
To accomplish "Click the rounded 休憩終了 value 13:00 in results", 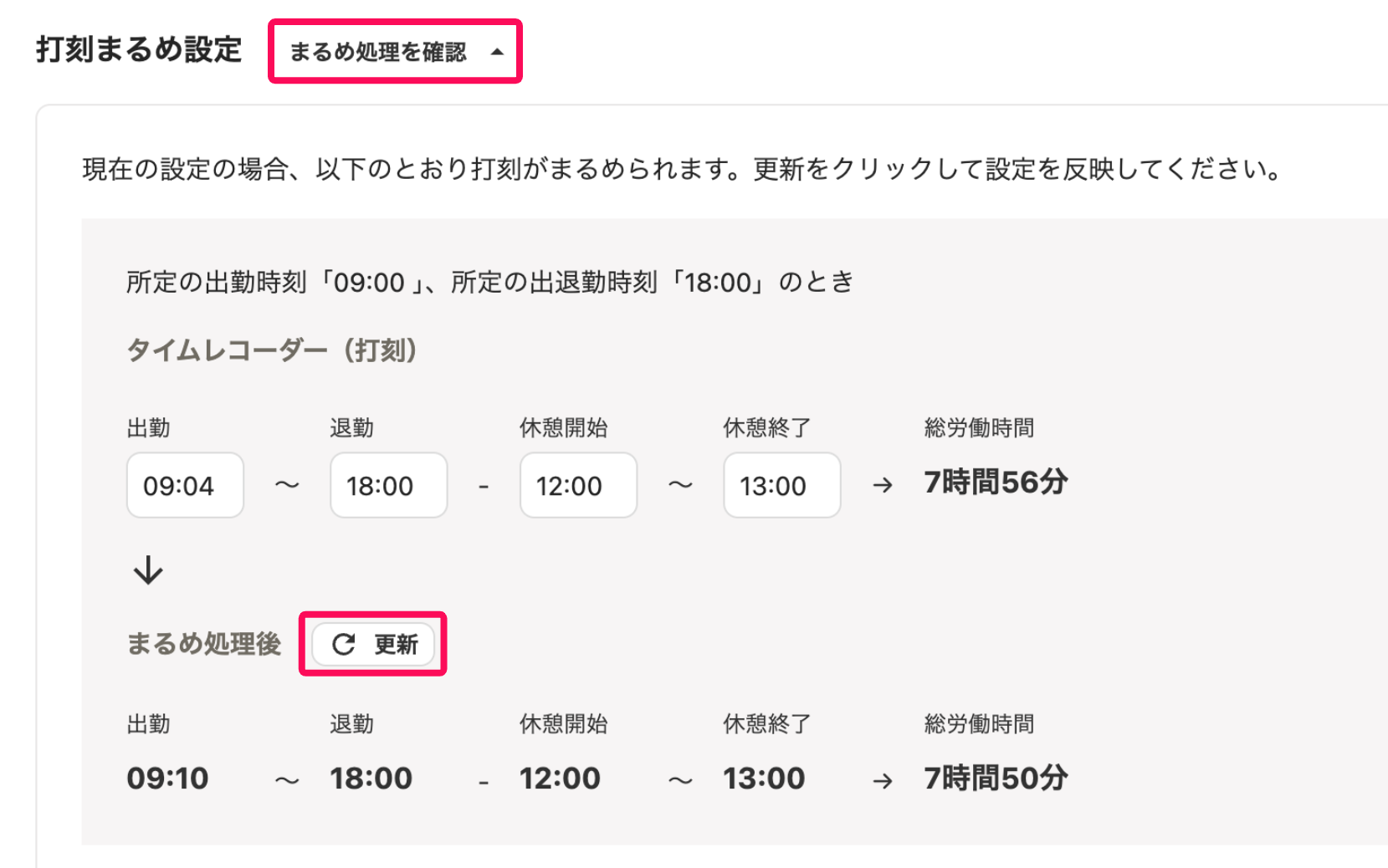I will [764, 779].
